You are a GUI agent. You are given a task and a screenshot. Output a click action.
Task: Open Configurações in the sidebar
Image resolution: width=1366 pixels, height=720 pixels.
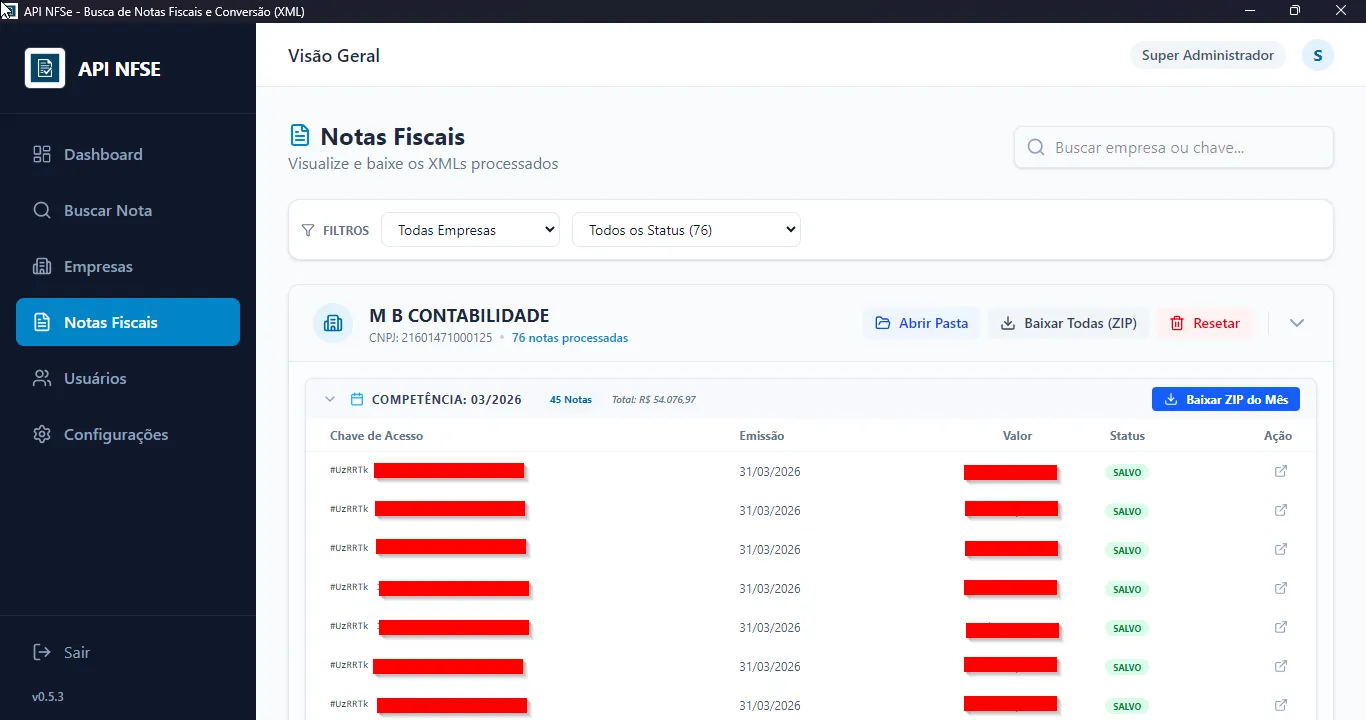[x=128, y=434]
